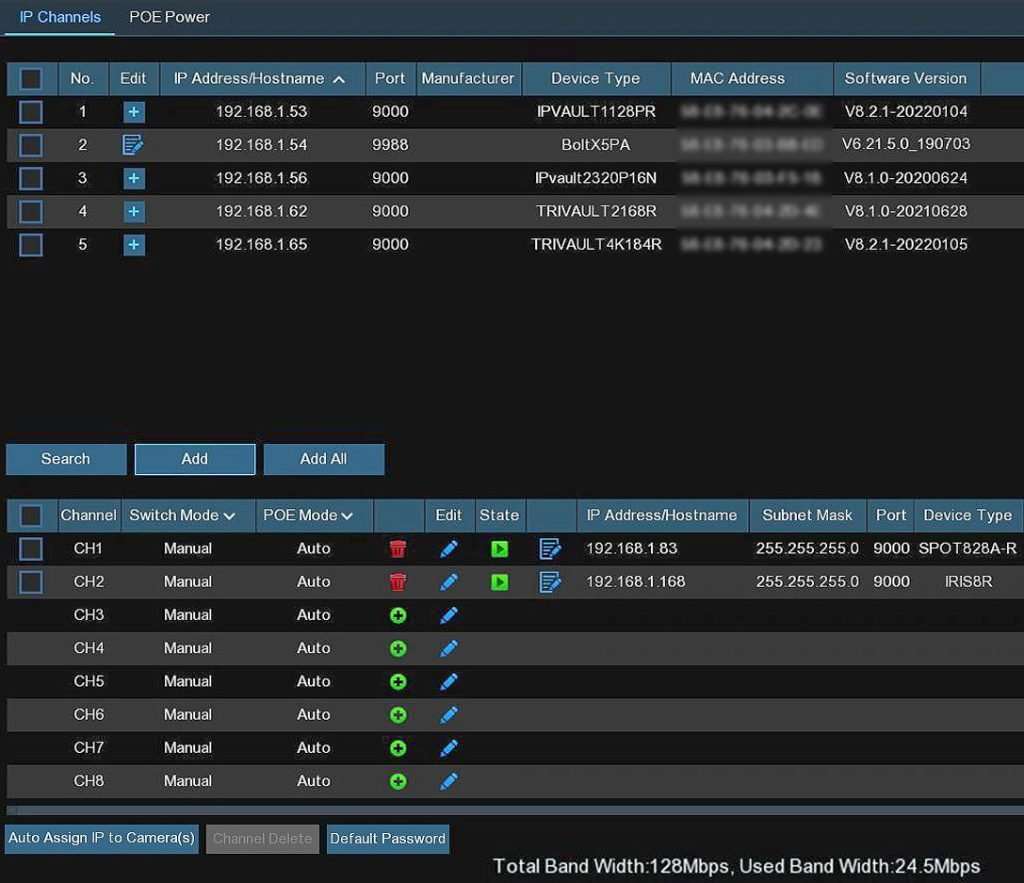Click the plus icon for 192.168.1.53
Viewport: 1024px width, 883px height.
[x=134, y=112]
